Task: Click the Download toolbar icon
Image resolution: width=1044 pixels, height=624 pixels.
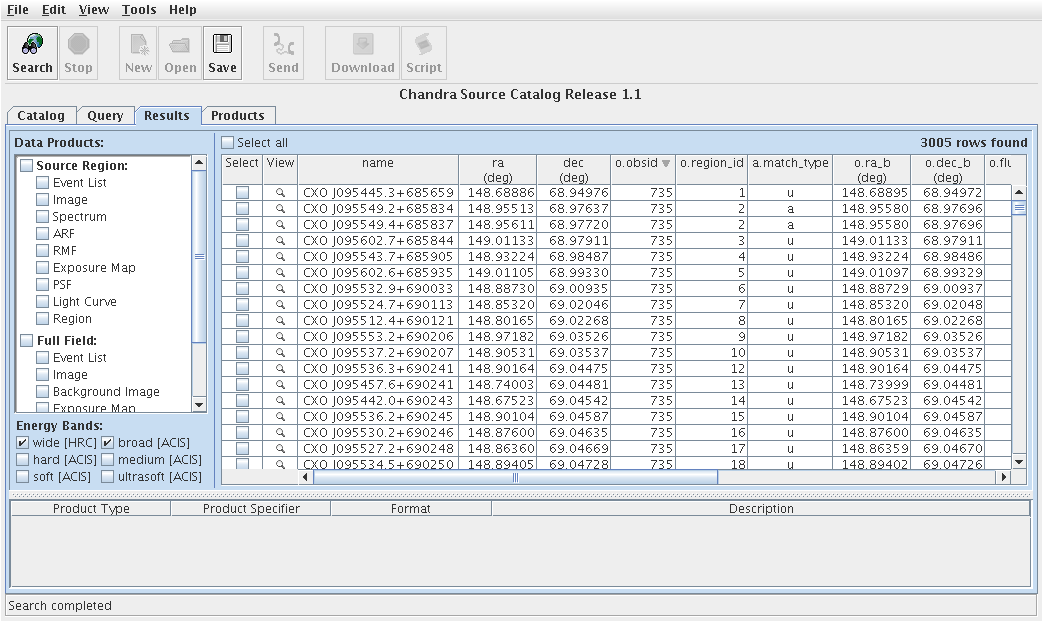Action: [362, 45]
